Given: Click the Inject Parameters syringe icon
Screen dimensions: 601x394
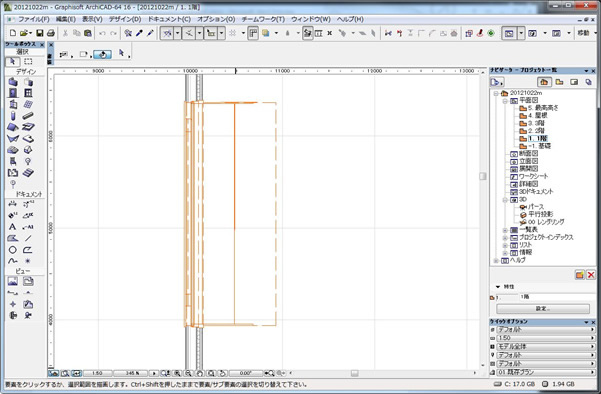Looking at the screenshot, I should click(x=150, y=33).
